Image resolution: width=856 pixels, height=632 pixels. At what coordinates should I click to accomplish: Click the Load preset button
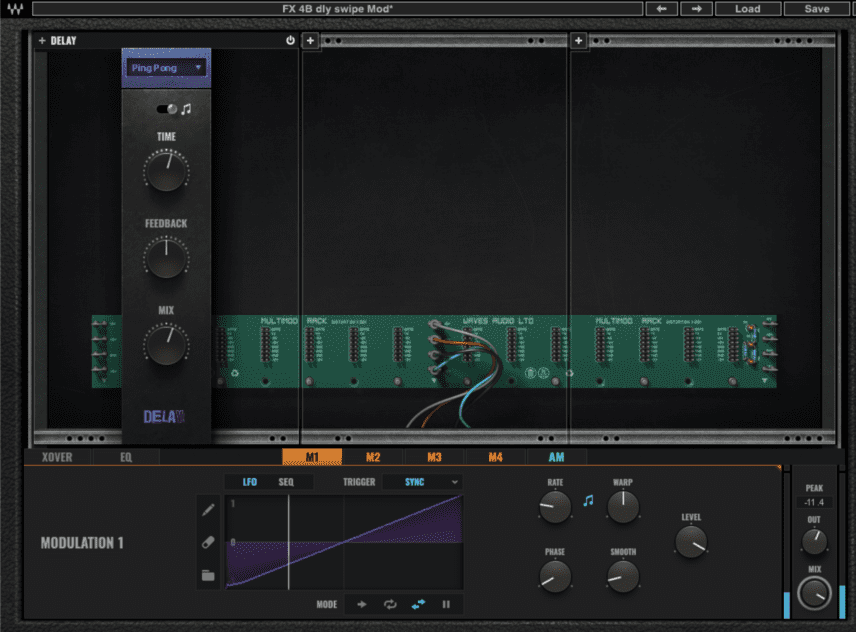747,9
